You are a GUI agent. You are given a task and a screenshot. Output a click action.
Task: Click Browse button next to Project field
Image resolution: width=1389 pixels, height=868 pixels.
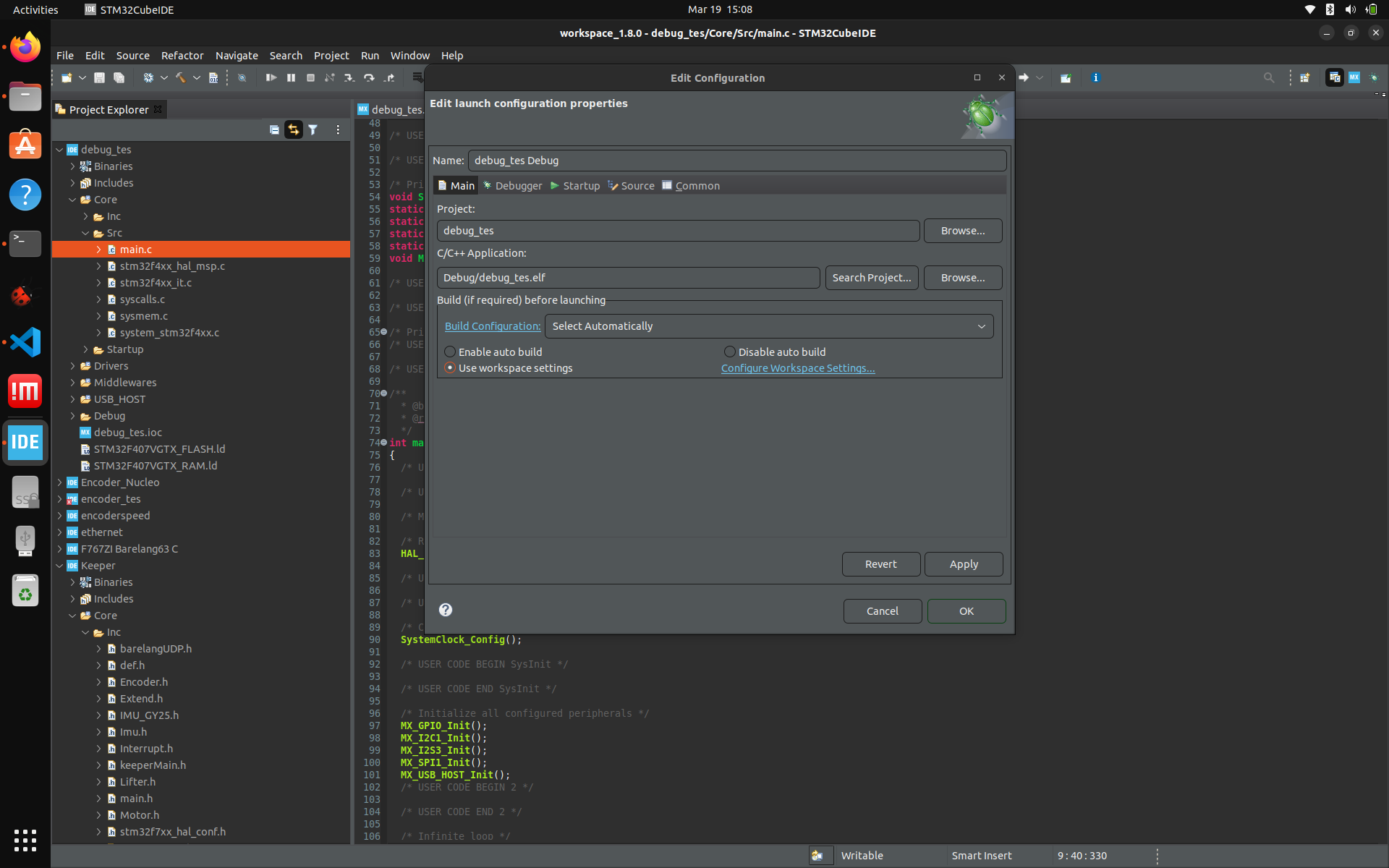point(963,231)
